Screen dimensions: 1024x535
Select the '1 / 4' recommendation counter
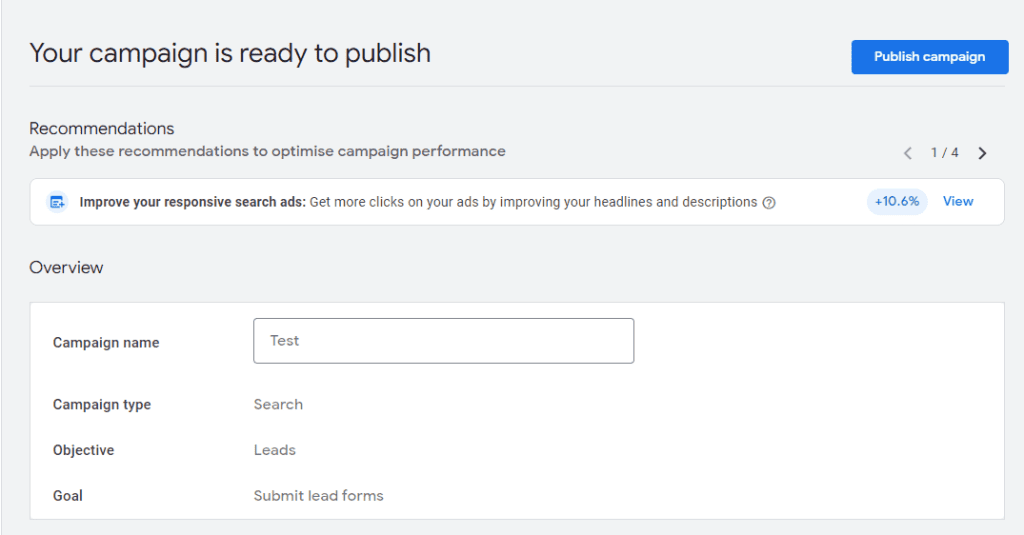pyautogui.click(x=944, y=153)
